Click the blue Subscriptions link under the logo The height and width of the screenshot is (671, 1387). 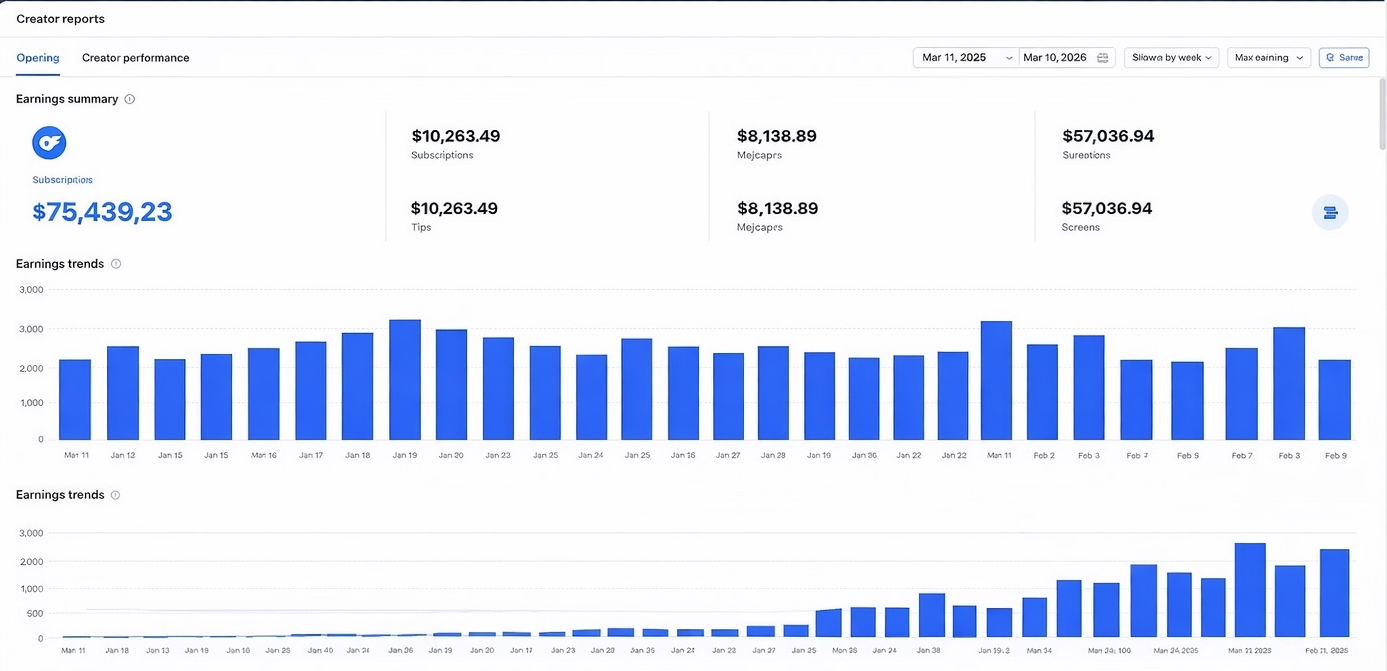tap(62, 180)
